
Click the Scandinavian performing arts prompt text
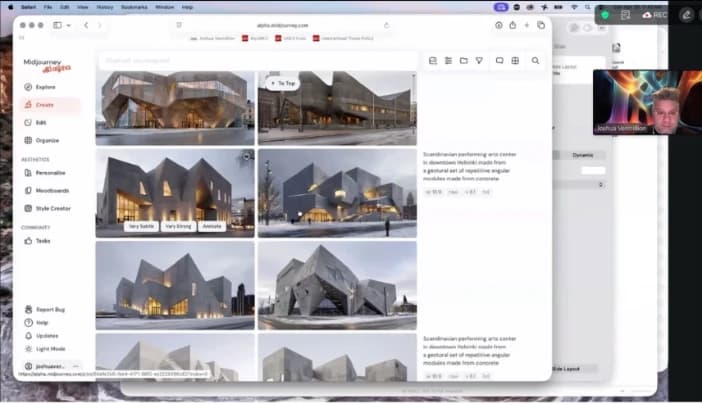pos(469,166)
